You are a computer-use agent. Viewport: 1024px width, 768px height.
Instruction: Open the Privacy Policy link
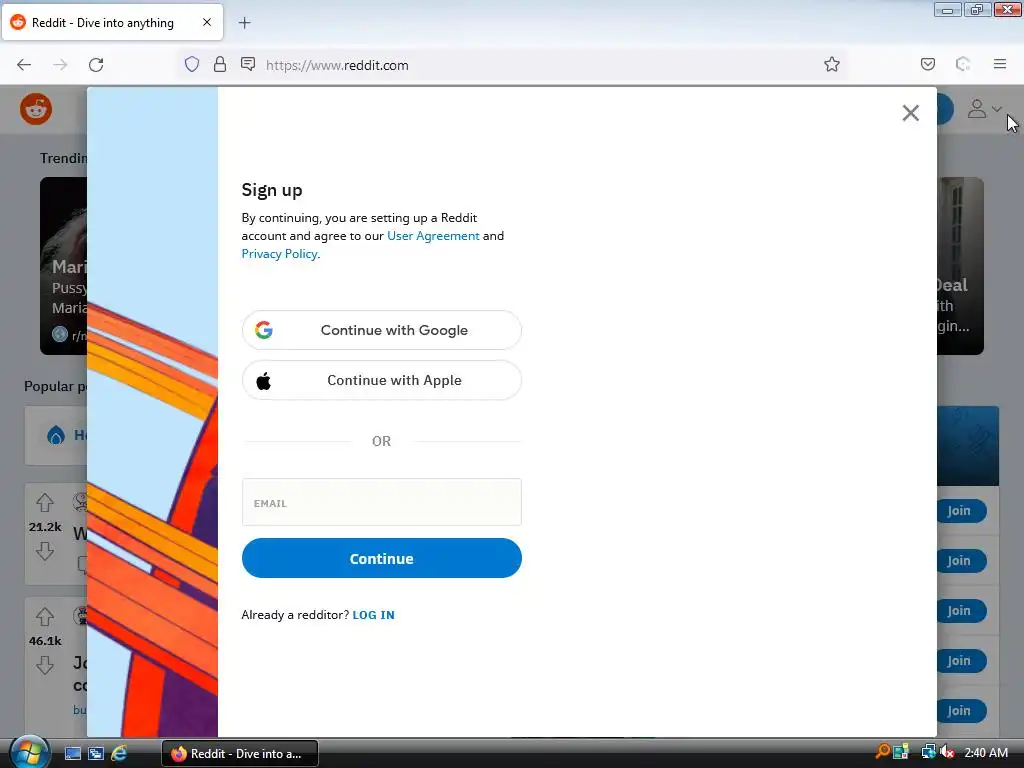pos(280,254)
